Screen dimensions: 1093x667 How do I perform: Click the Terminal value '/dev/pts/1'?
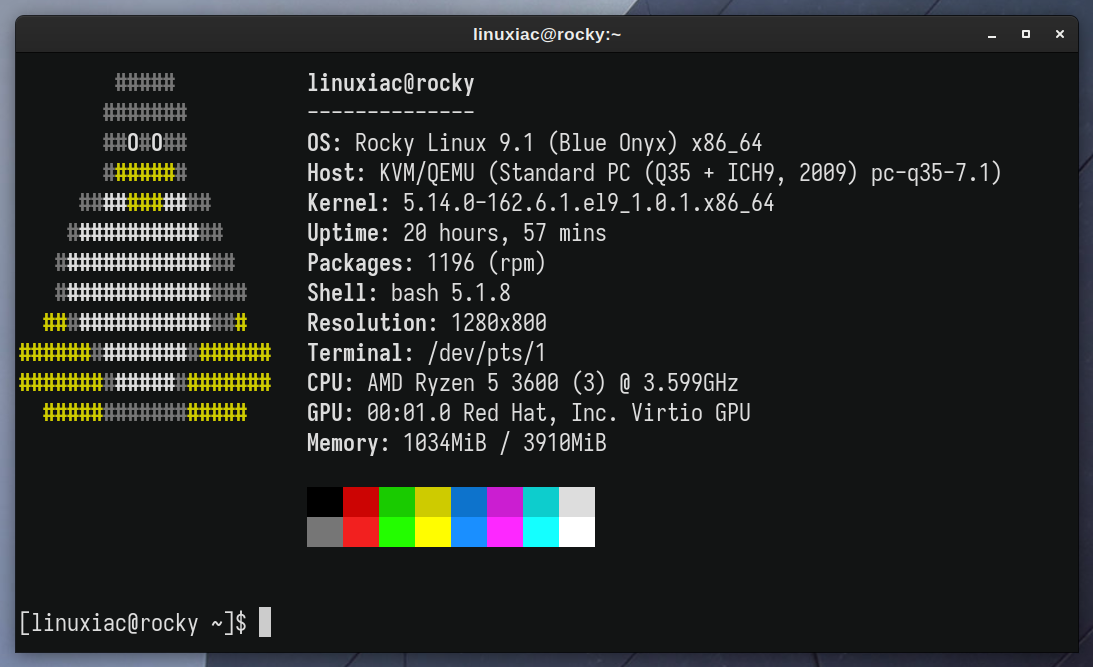[487, 353]
